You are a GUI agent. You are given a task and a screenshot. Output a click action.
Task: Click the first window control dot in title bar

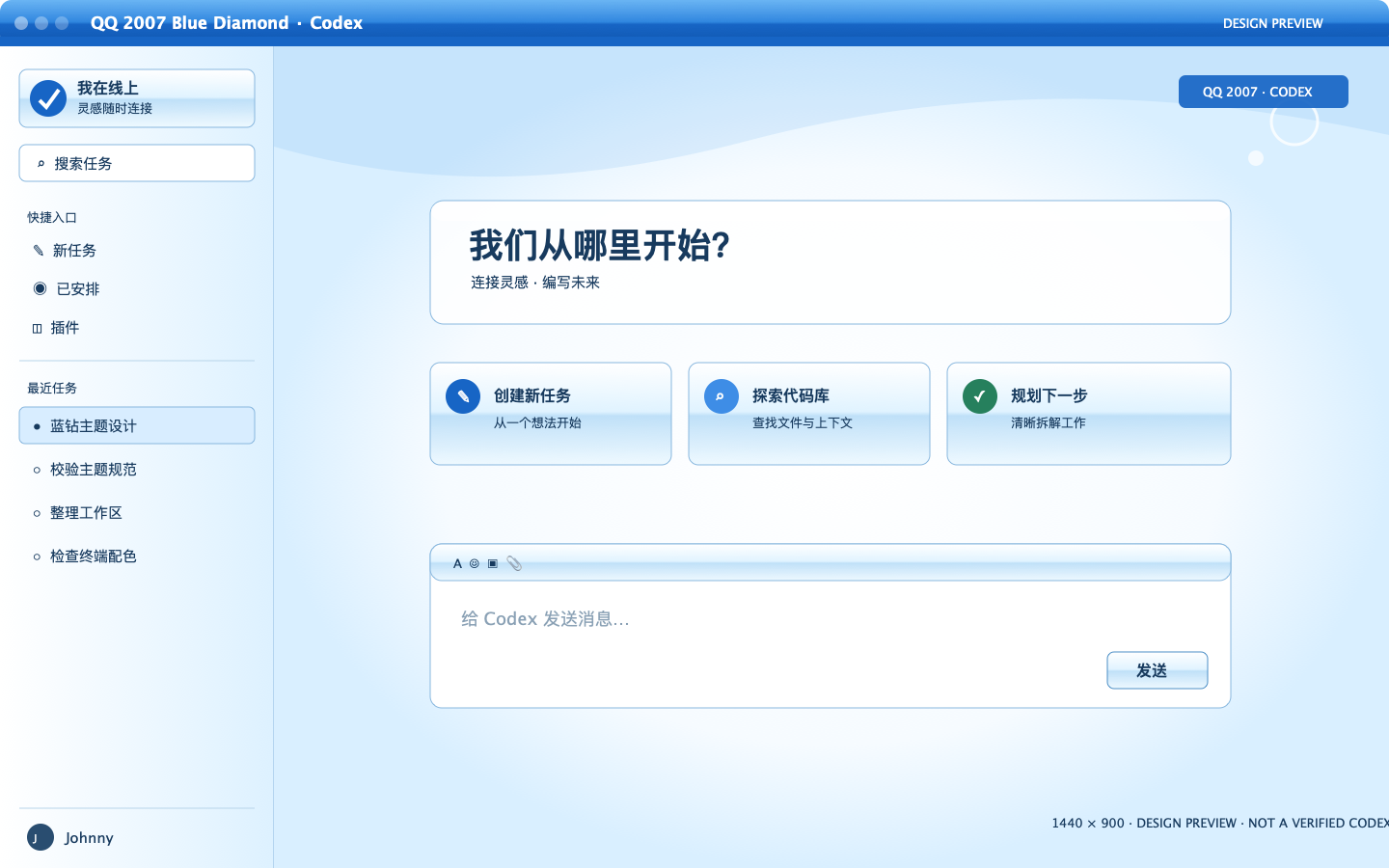(21, 23)
